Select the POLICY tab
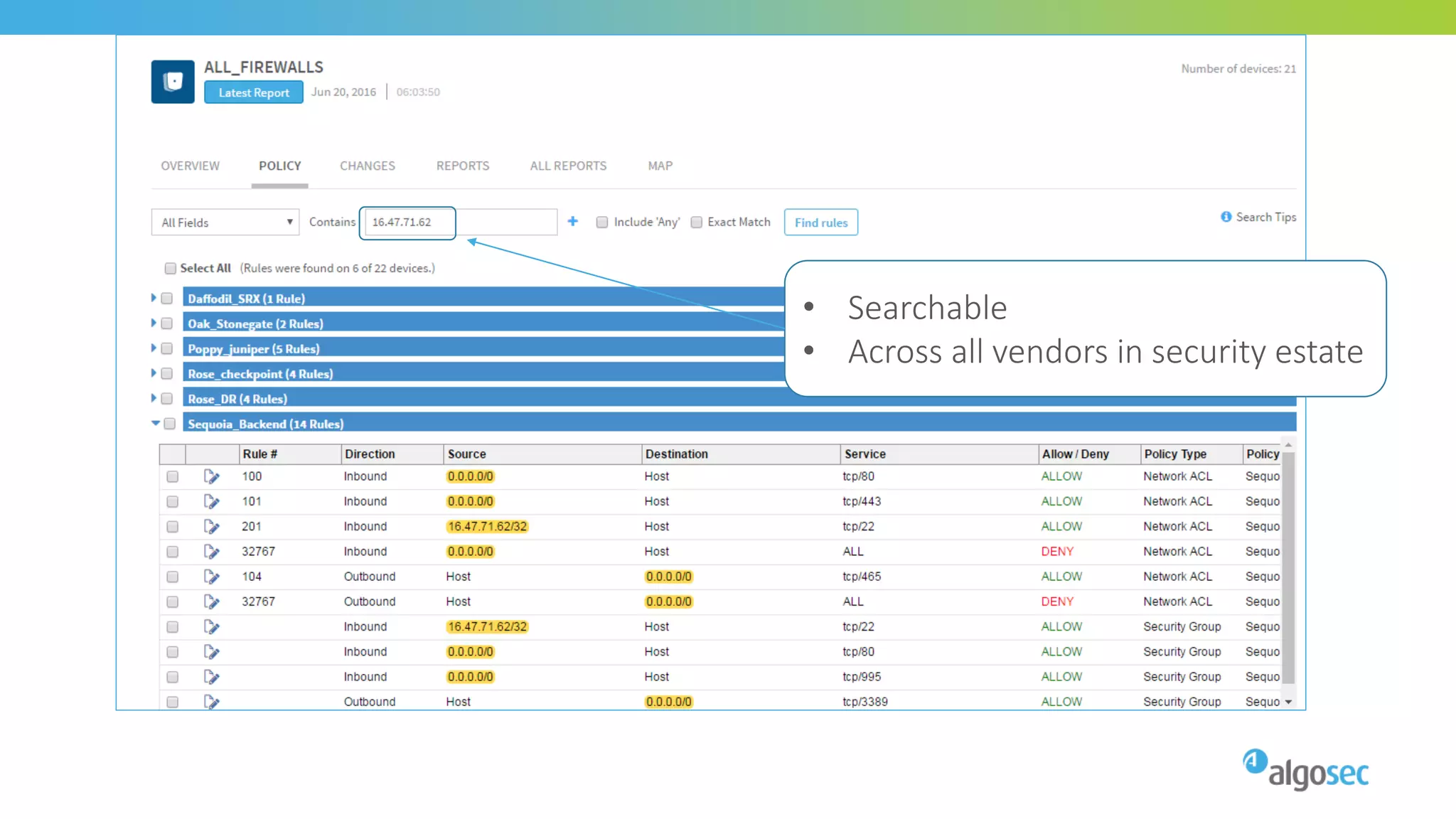The image size is (1456, 819). (280, 166)
